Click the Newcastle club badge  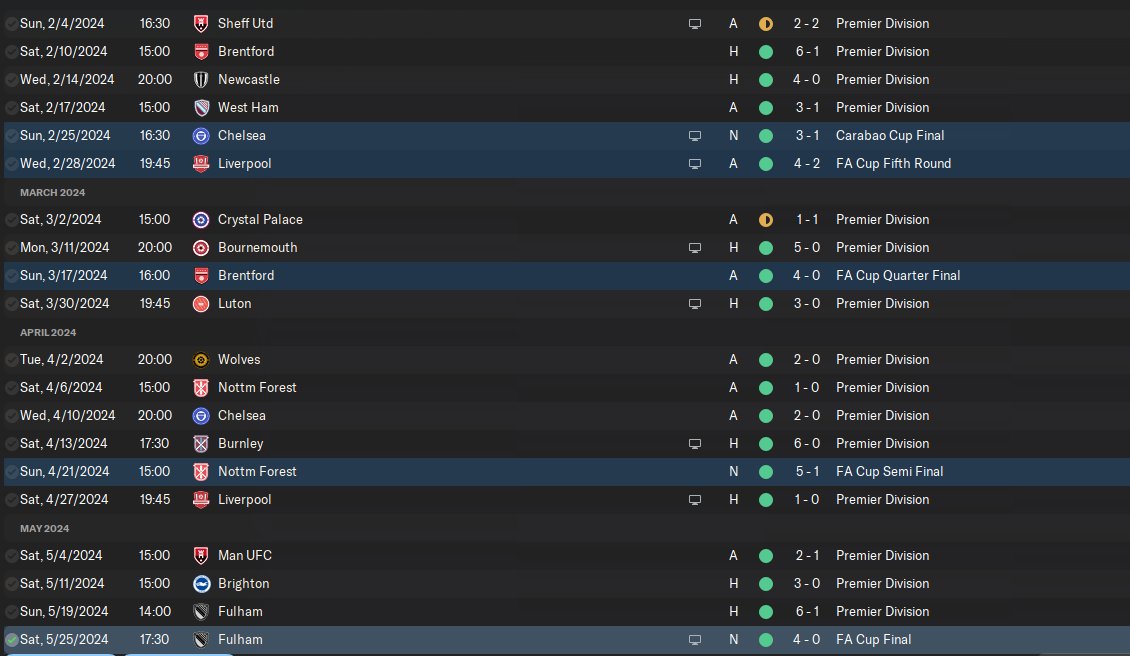tap(201, 79)
